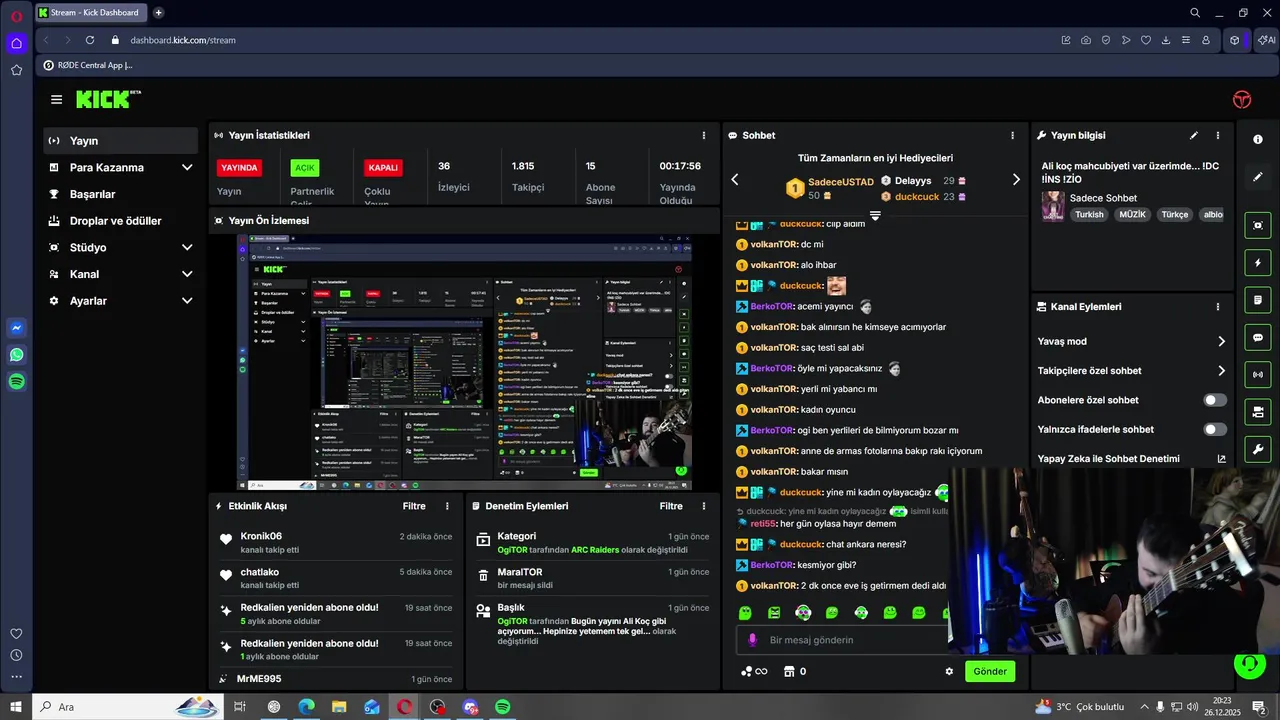Image resolution: width=1280 pixels, height=720 pixels.
Task: Click the chat bubble icon in right sidebar
Action: tap(1258, 337)
